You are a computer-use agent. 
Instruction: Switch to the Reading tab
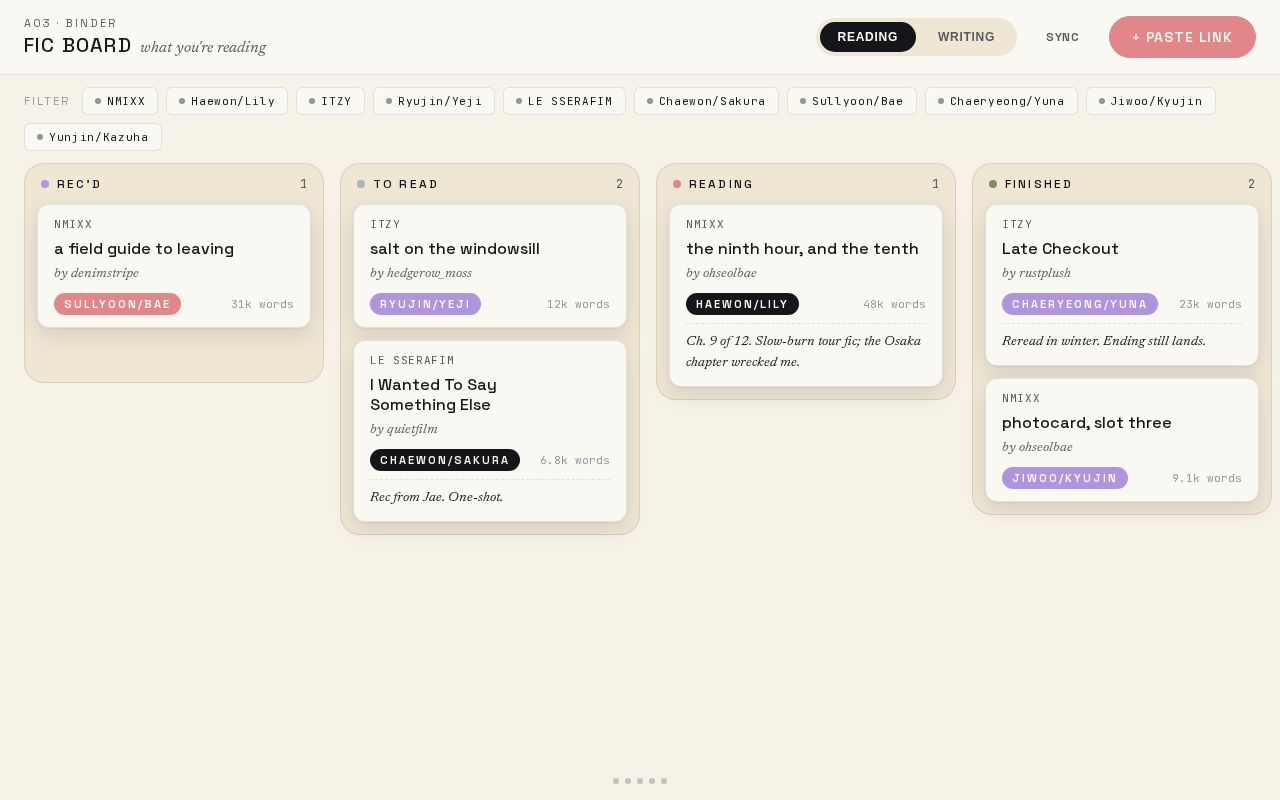tap(867, 37)
